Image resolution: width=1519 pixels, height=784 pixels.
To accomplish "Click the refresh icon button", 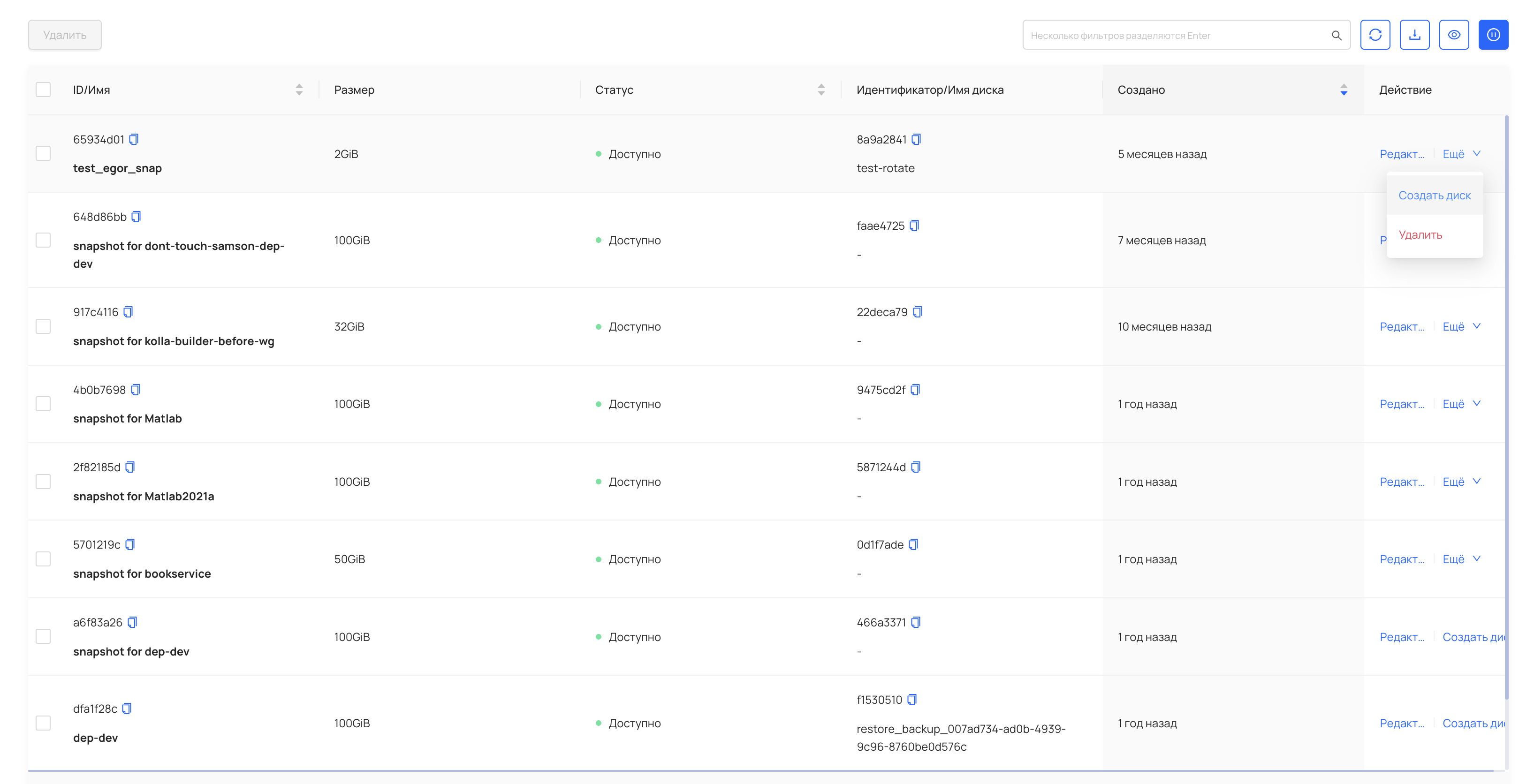I will tap(1375, 35).
